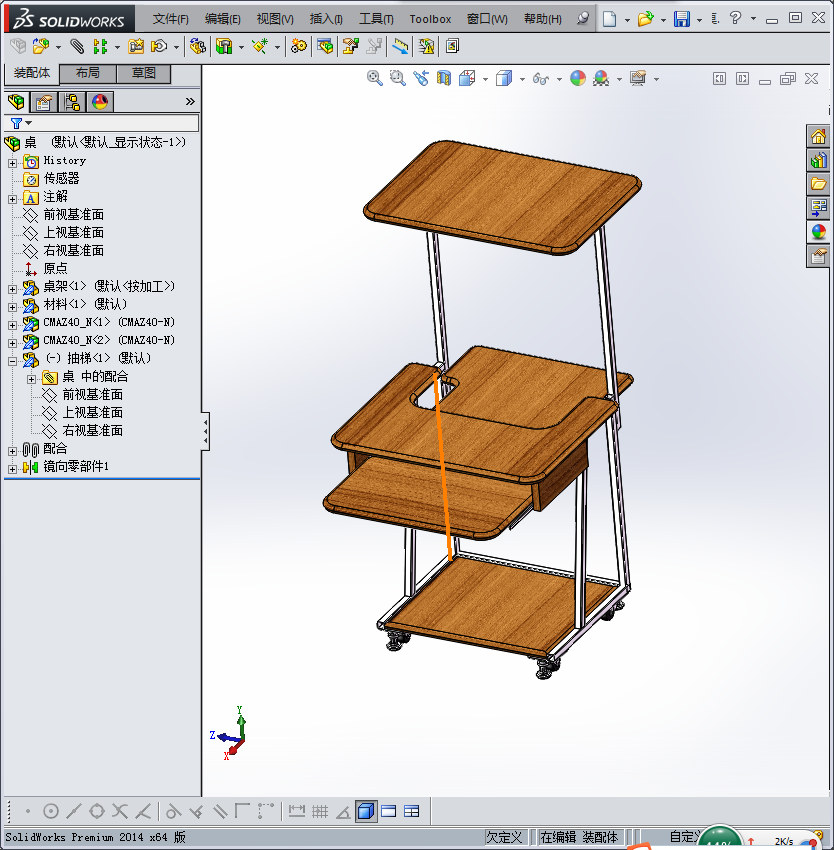Toggle the grid display button in bottom toolbar
This screenshot has width=834, height=850.
point(320,811)
